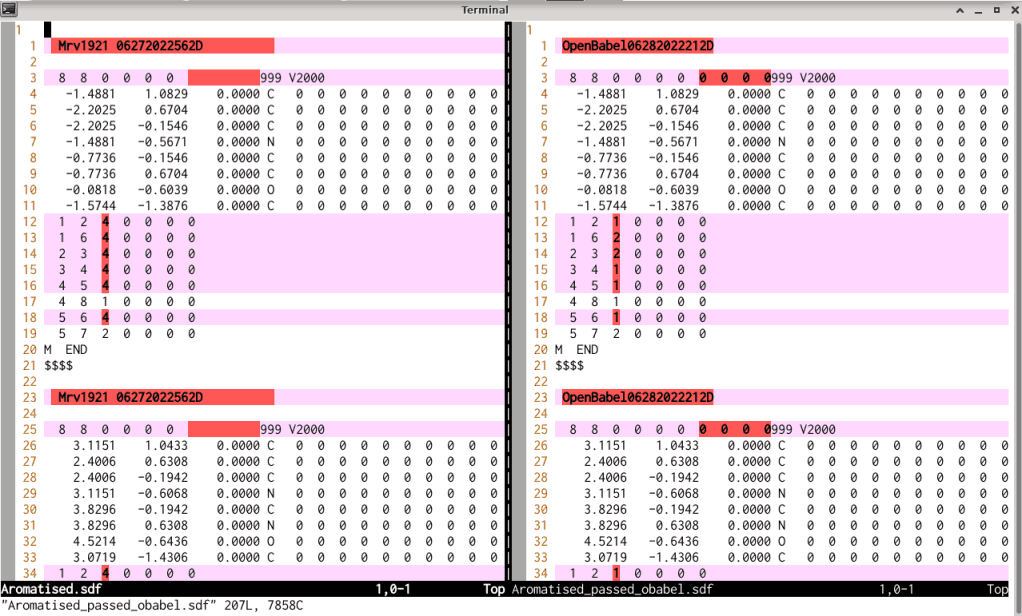1022x616 pixels.
Task: Click the OpenBabel header on line 1
Action: (638, 46)
